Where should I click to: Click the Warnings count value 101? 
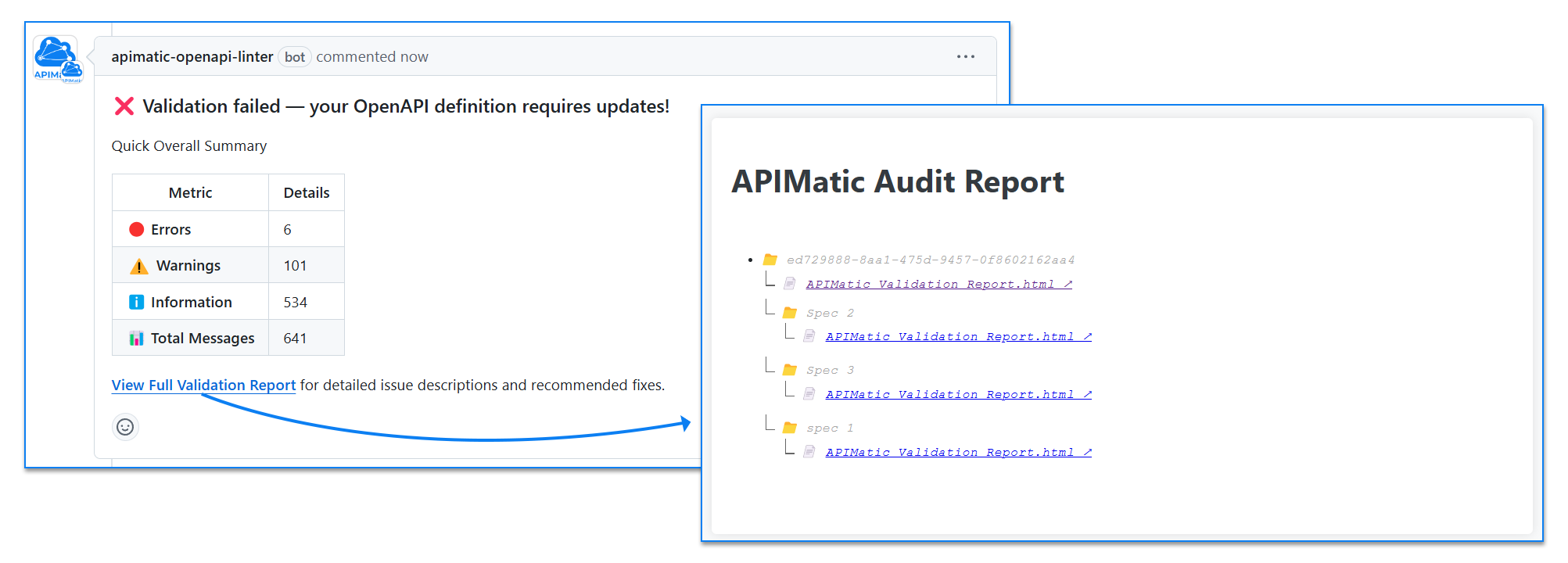[x=295, y=266]
